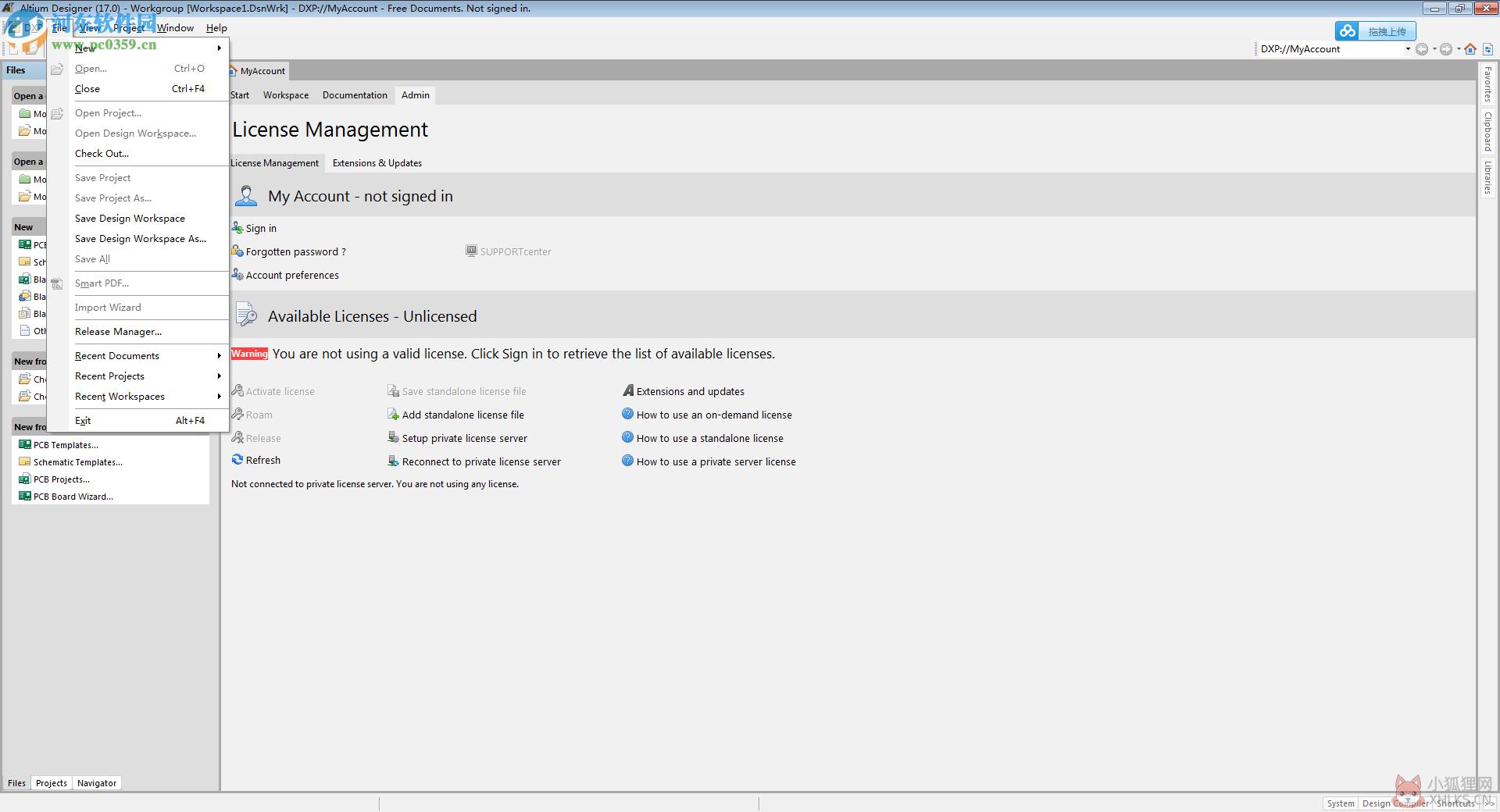Choose Save Design Workspace As...

point(139,239)
